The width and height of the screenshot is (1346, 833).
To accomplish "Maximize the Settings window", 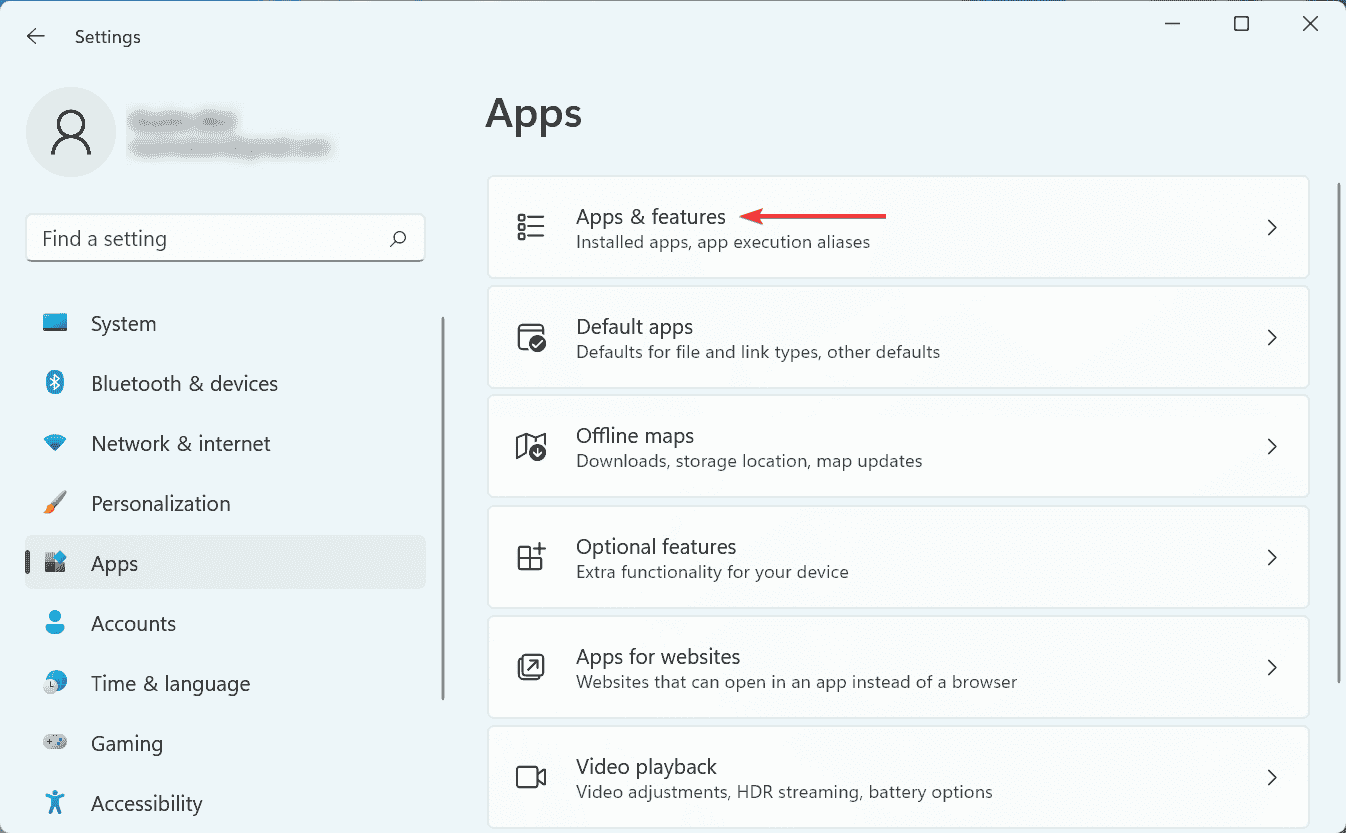I will click(x=1241, y=24).
